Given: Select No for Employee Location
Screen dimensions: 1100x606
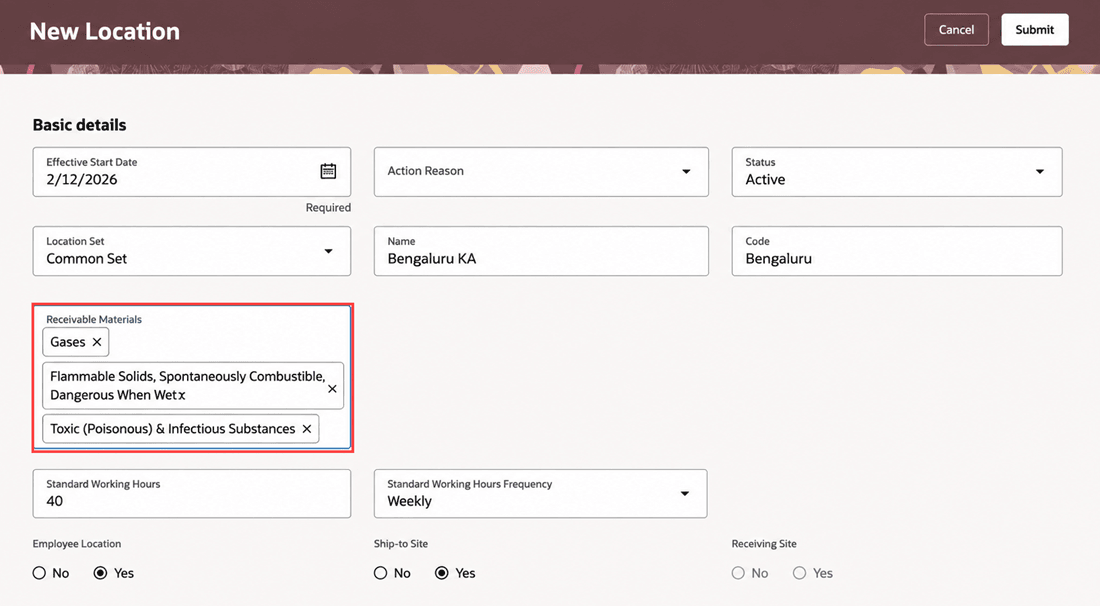Looking at the screenshot, I should (x=39, y=573).
